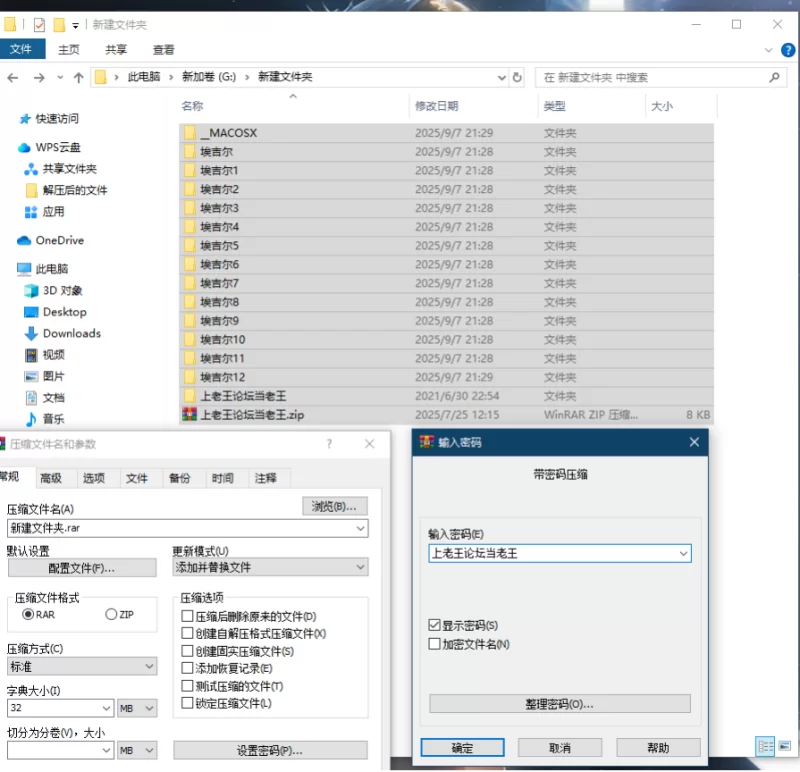
Task: Sort by 修改日期 column header
Action: [x=436, y=106]
